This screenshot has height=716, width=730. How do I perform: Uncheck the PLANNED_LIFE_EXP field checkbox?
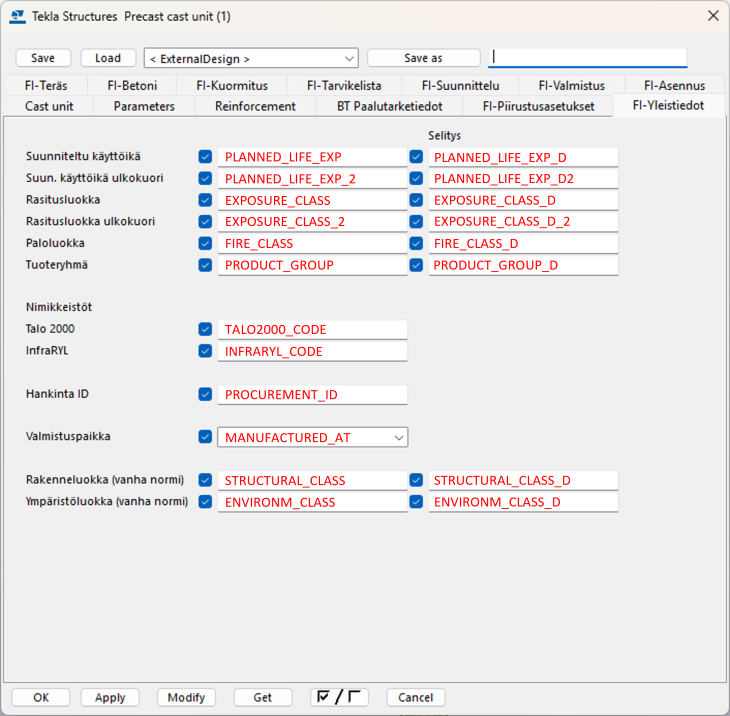205,157
